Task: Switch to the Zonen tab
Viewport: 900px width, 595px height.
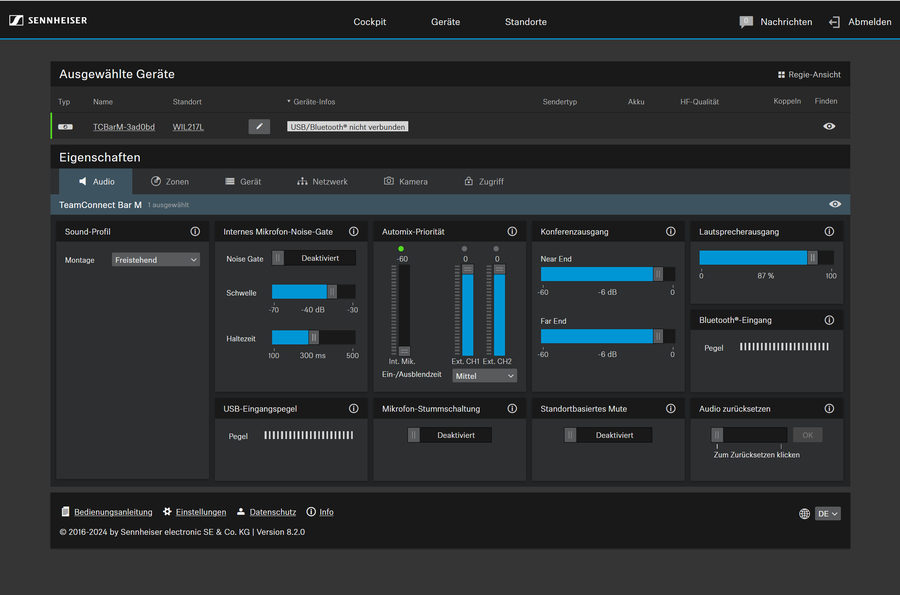Action: [x=170, y=181]
